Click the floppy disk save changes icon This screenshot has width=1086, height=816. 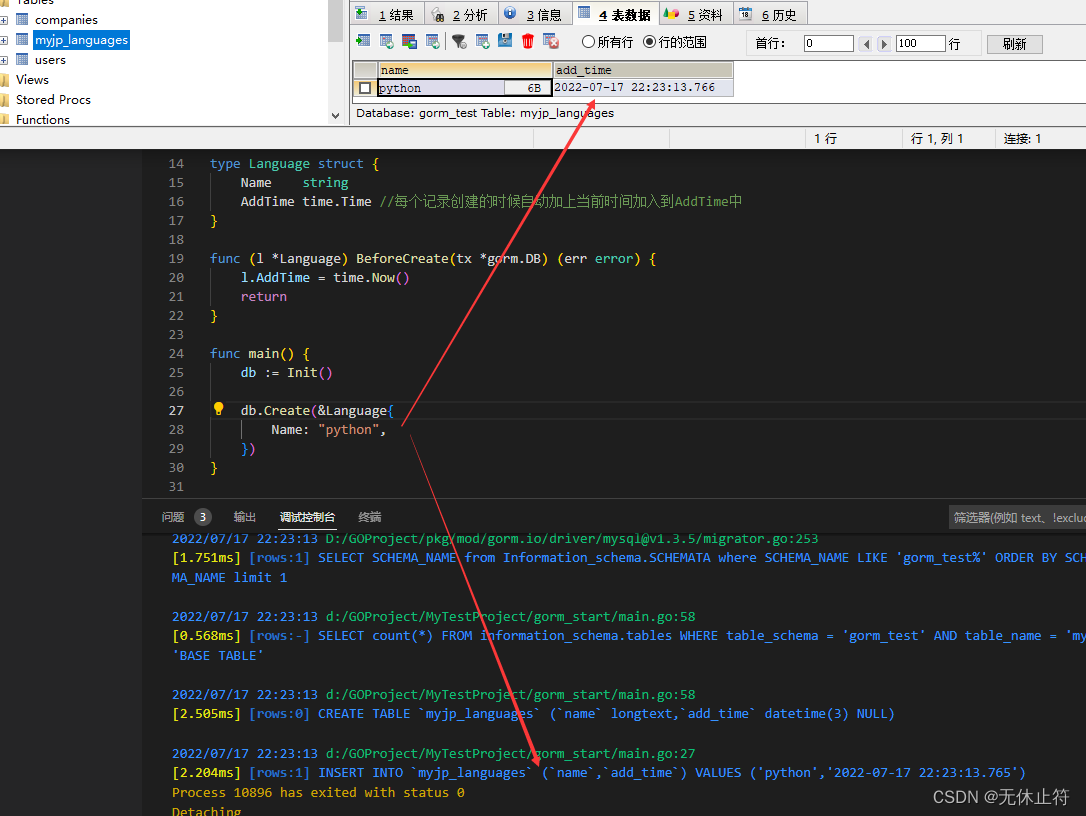(x=505, y=42)
